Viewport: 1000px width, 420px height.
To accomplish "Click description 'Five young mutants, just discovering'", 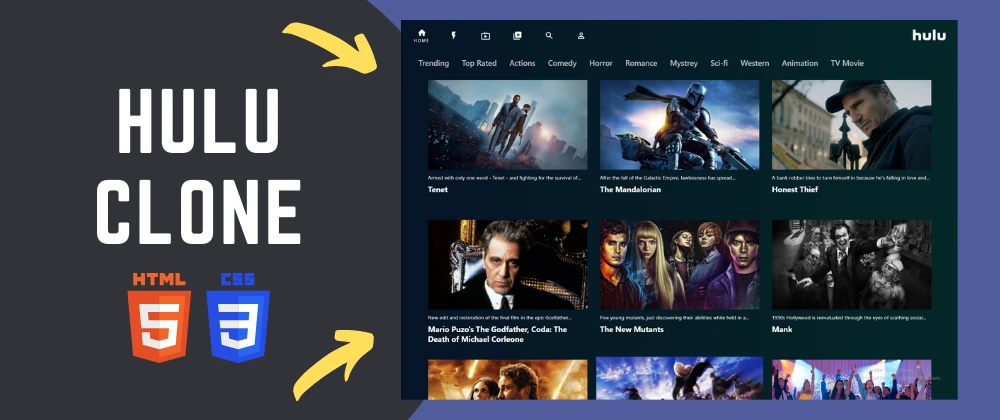I will coord(675,317).
